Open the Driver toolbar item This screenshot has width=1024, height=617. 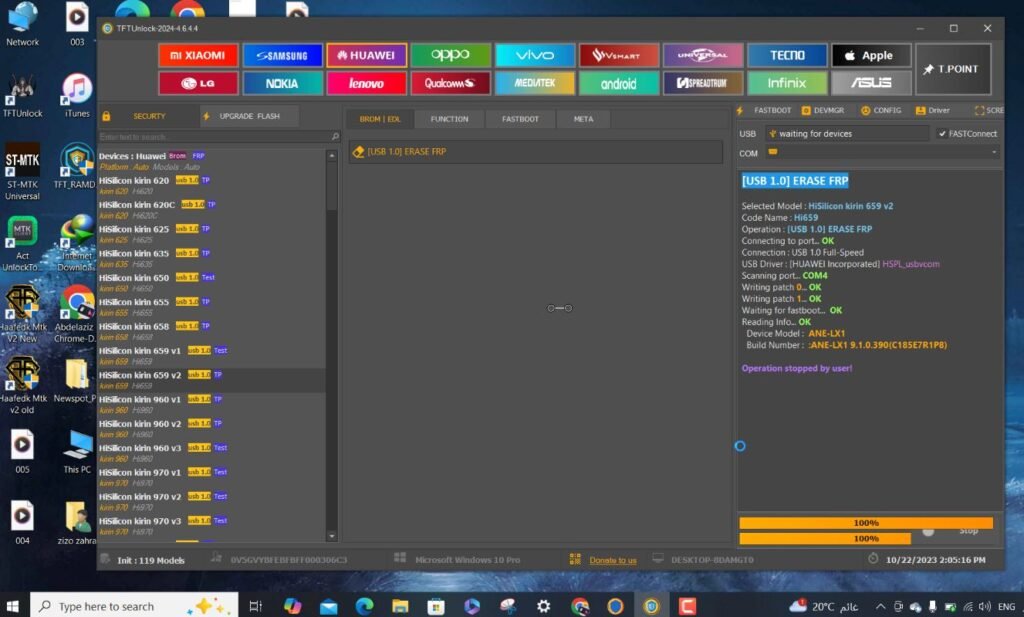[x=933, y=110]
